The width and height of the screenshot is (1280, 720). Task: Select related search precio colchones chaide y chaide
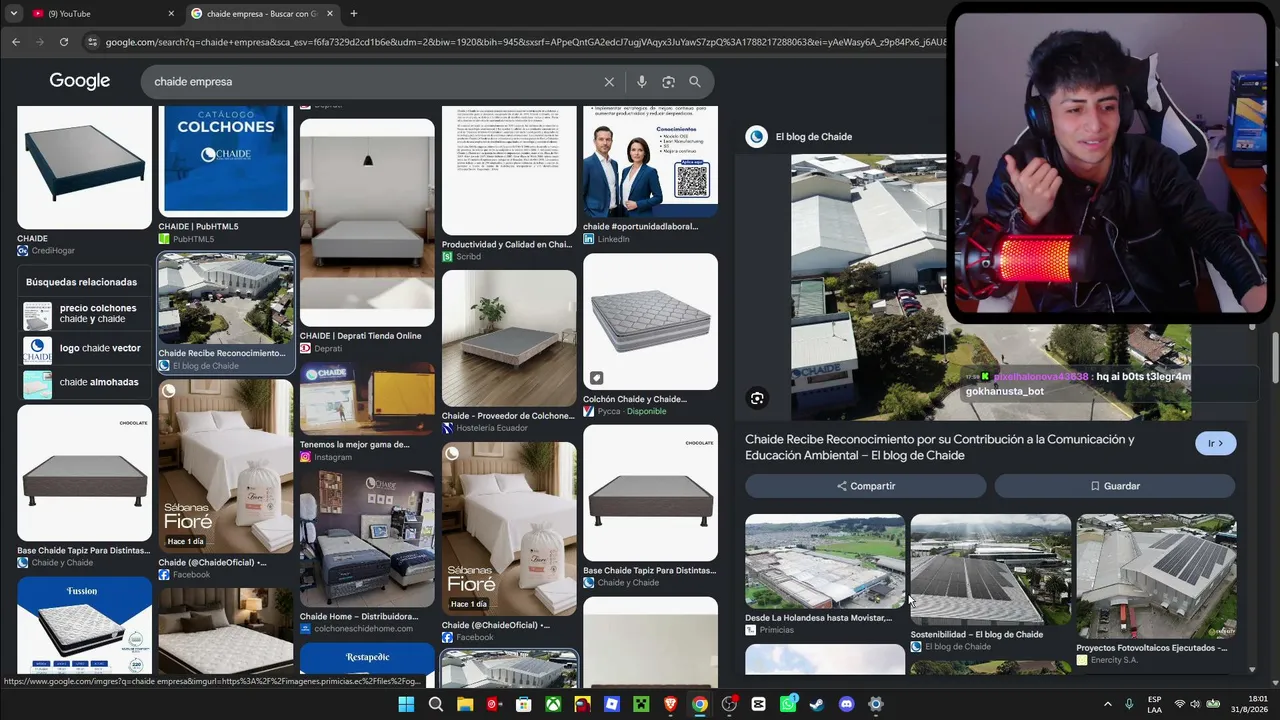click(x=85, y=314)
